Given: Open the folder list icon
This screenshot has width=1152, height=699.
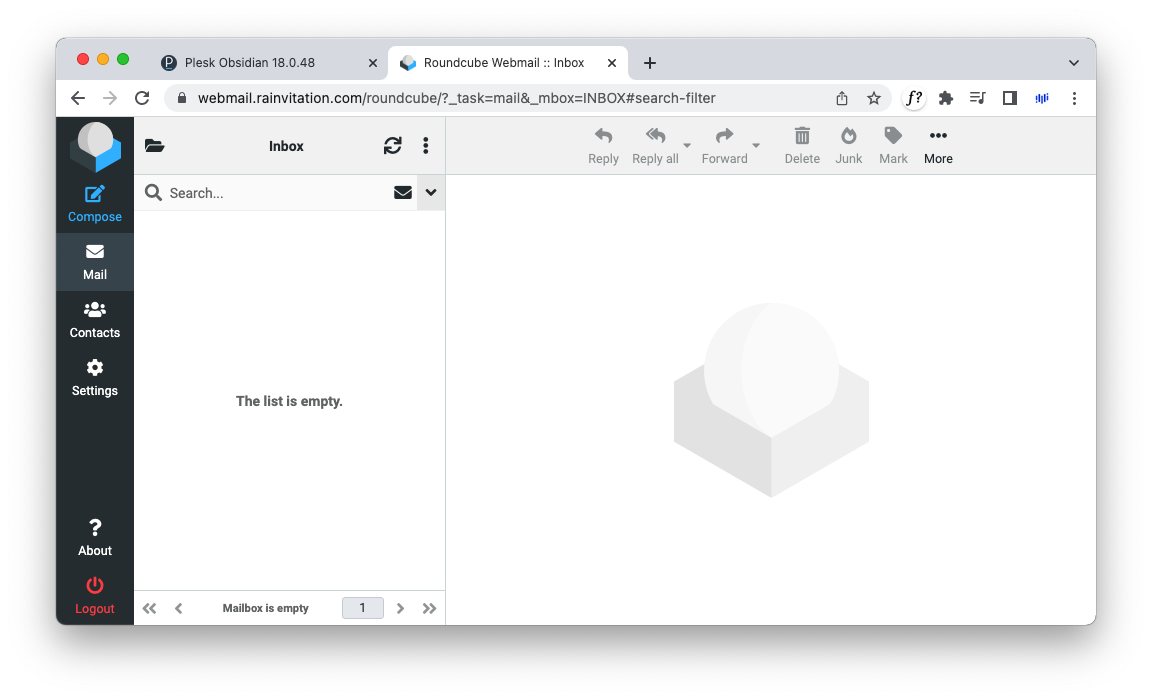Looking at the screenshot, I should click(x=154, y=146).
